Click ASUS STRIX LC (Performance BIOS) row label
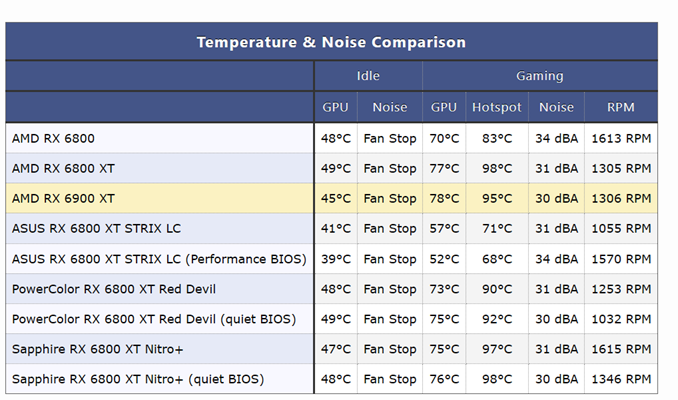Screen dimensions: 678x400 tap(159, 259)
